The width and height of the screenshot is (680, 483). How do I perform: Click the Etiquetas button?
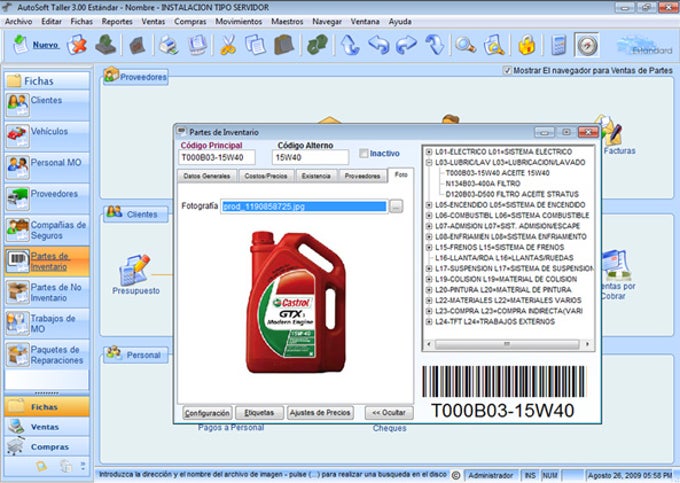(259, 413)
